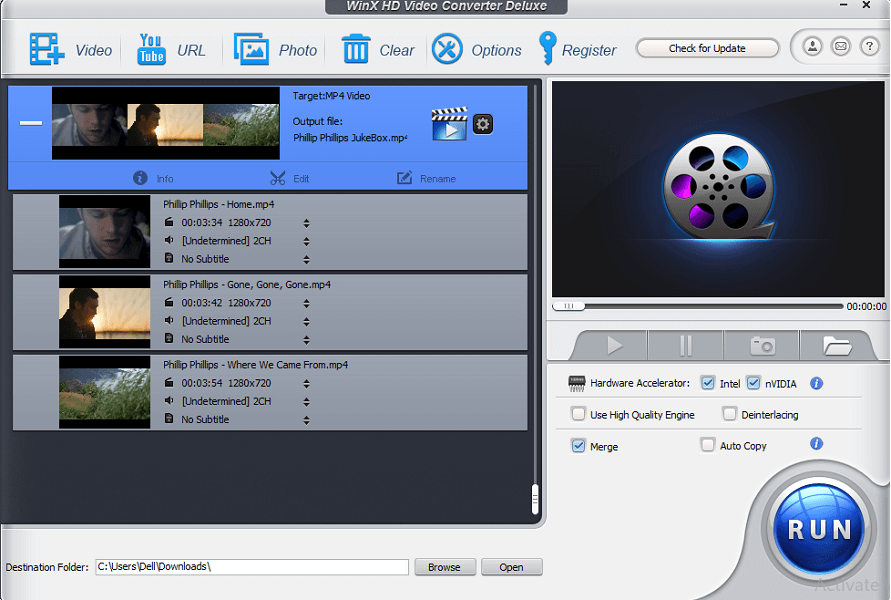The height and width of the screenshot is (600, 891).
Task: Click the Target:MP4 Video text
Action: pos(331,96)
